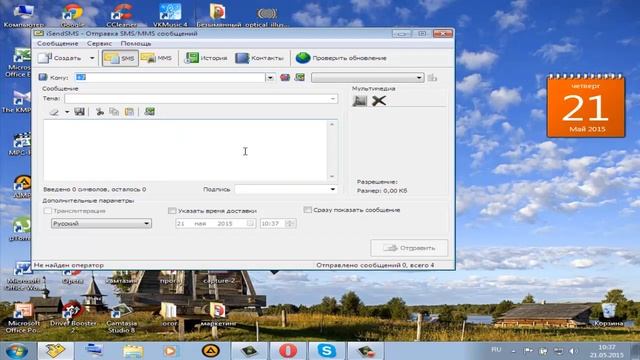Expand the Тема dropdown arrow
640x360 pixels.
point(333,99)
